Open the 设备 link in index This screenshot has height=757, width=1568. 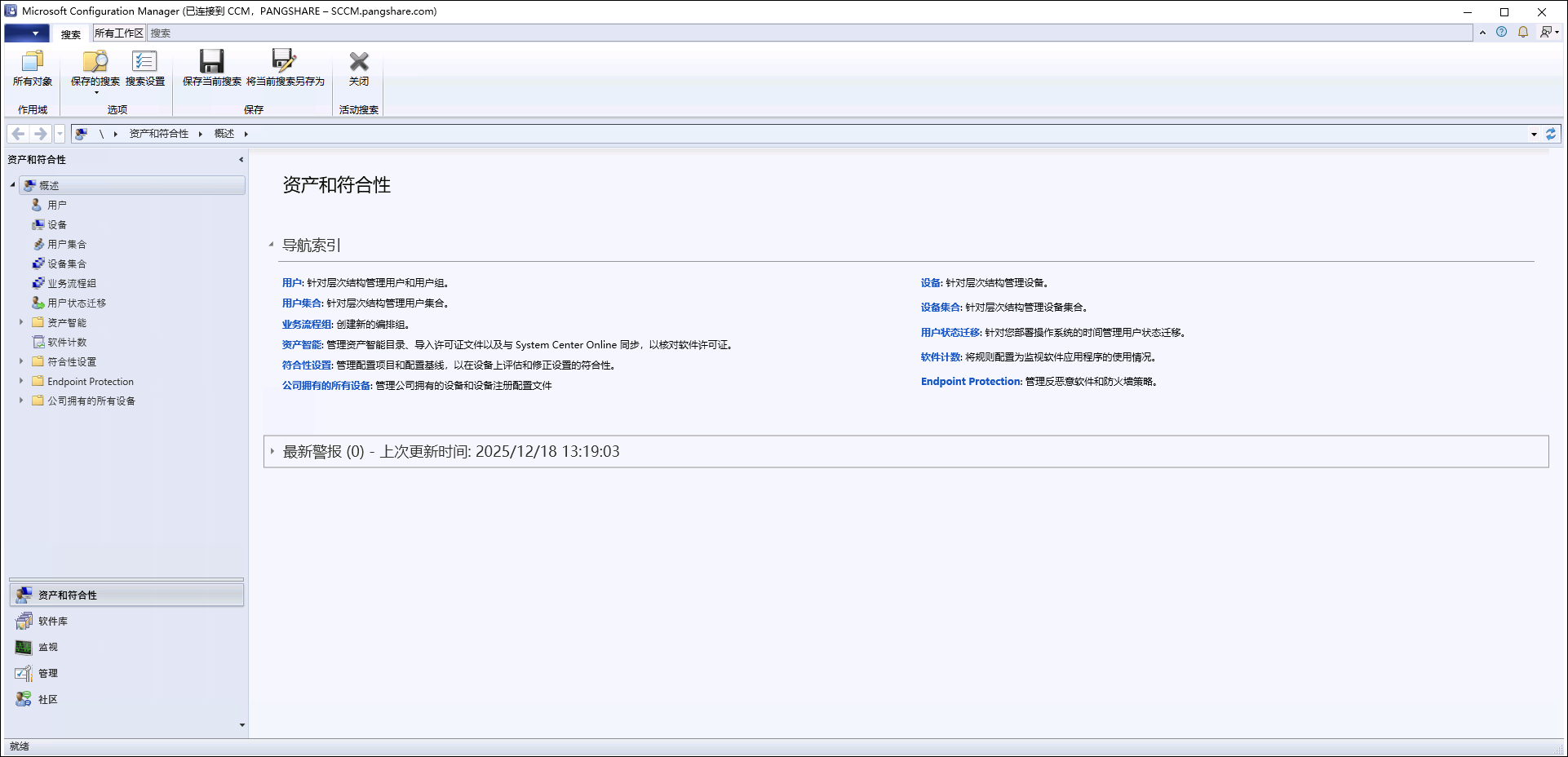931,283
